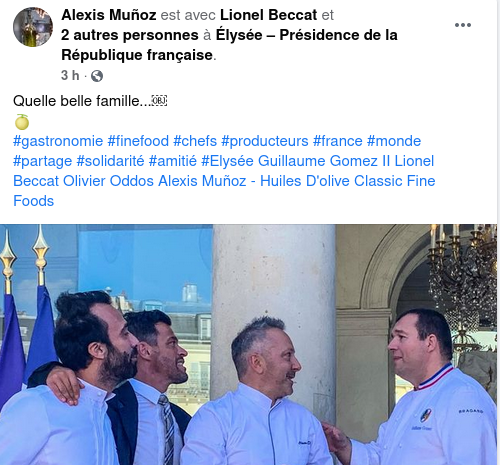The width and height of the screenshot is (500, 465).
Task: Follow the #amitié hashtag
Action: [x=173, y=161]
